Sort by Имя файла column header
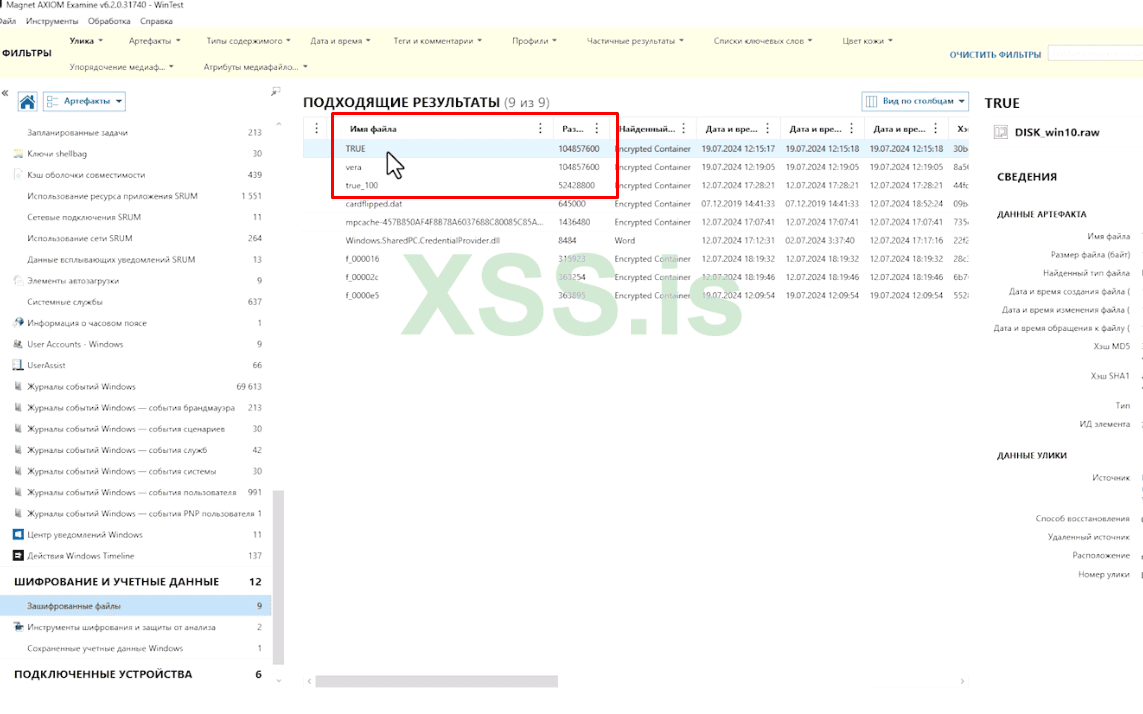The width and height of the screenshot is (1143, 714). pyautogui.click(x=373, y=129)
